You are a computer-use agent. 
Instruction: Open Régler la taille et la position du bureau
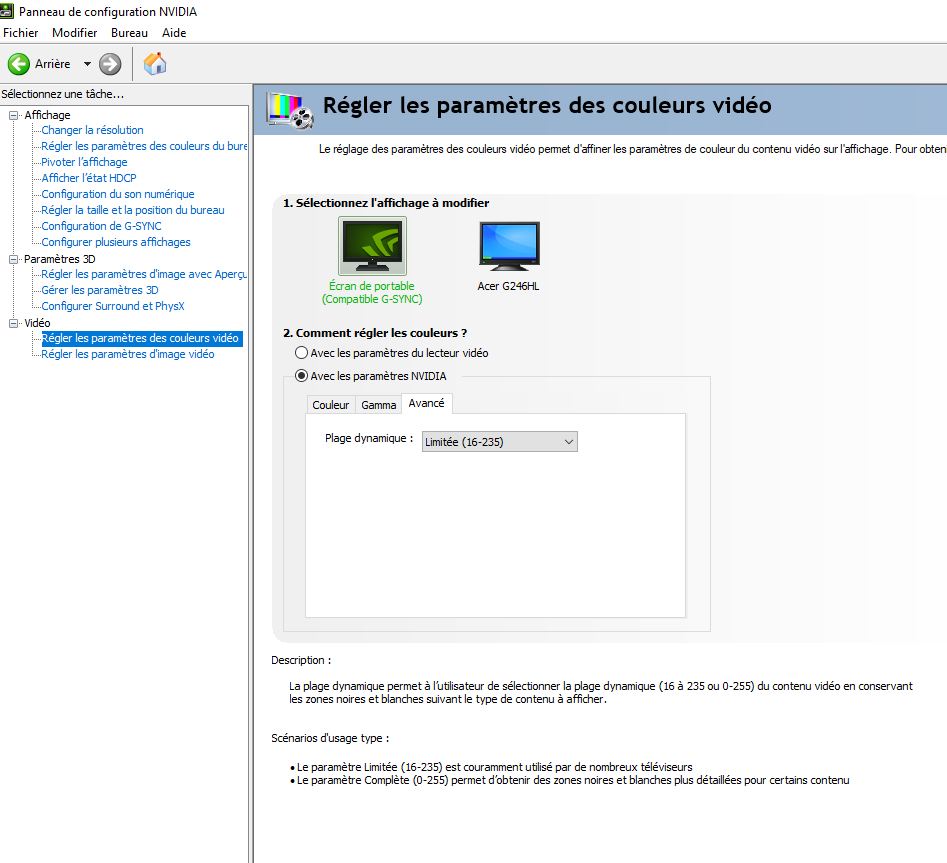pos(133,210)
